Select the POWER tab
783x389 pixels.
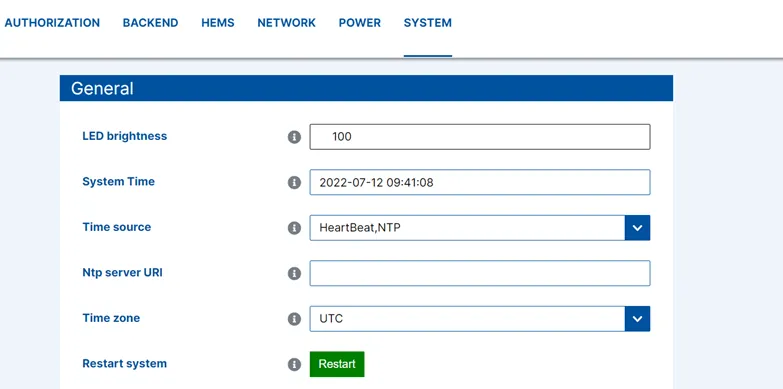pos(360,23)
